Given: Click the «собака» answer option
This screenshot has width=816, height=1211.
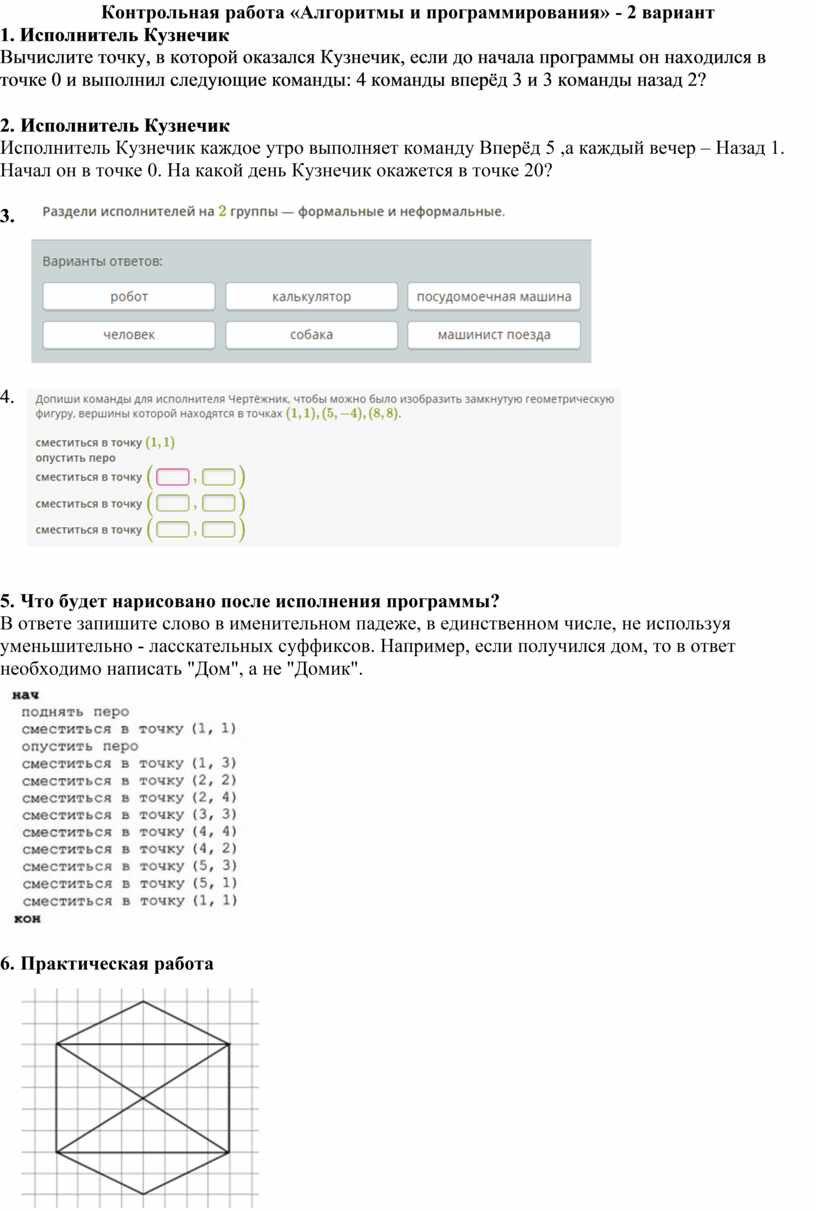Looking at the screenshot, I should click(x=311, y=335).
